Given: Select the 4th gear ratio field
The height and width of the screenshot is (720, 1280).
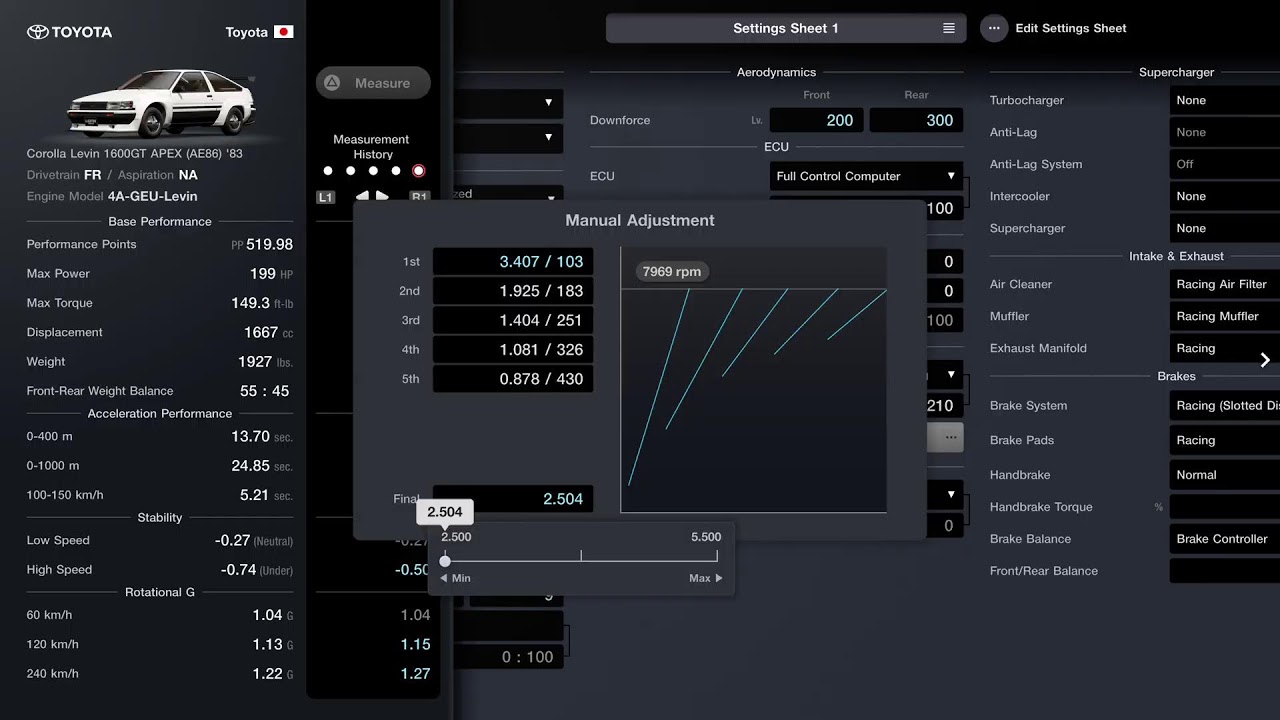Looking at the screenshot, I should (513, 350).
